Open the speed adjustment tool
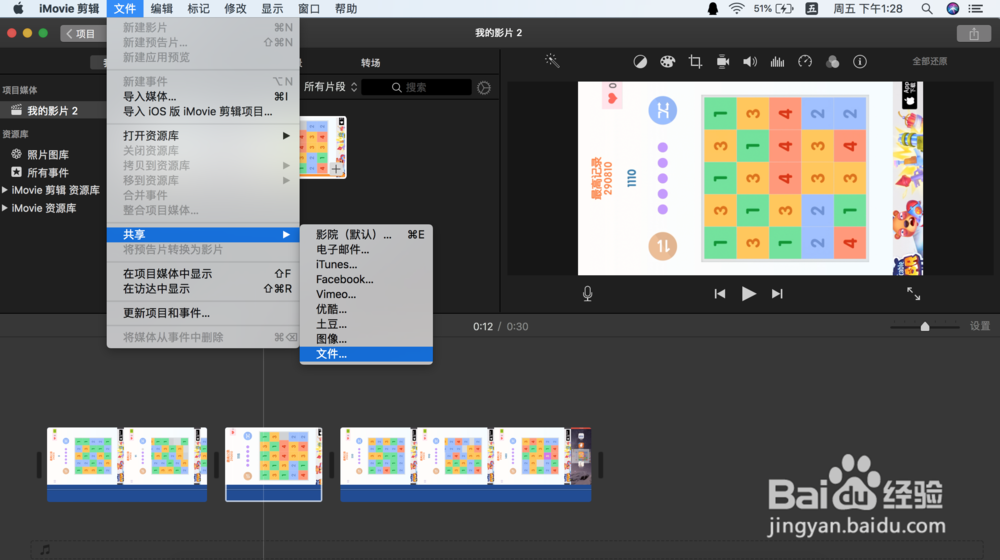 805,62
